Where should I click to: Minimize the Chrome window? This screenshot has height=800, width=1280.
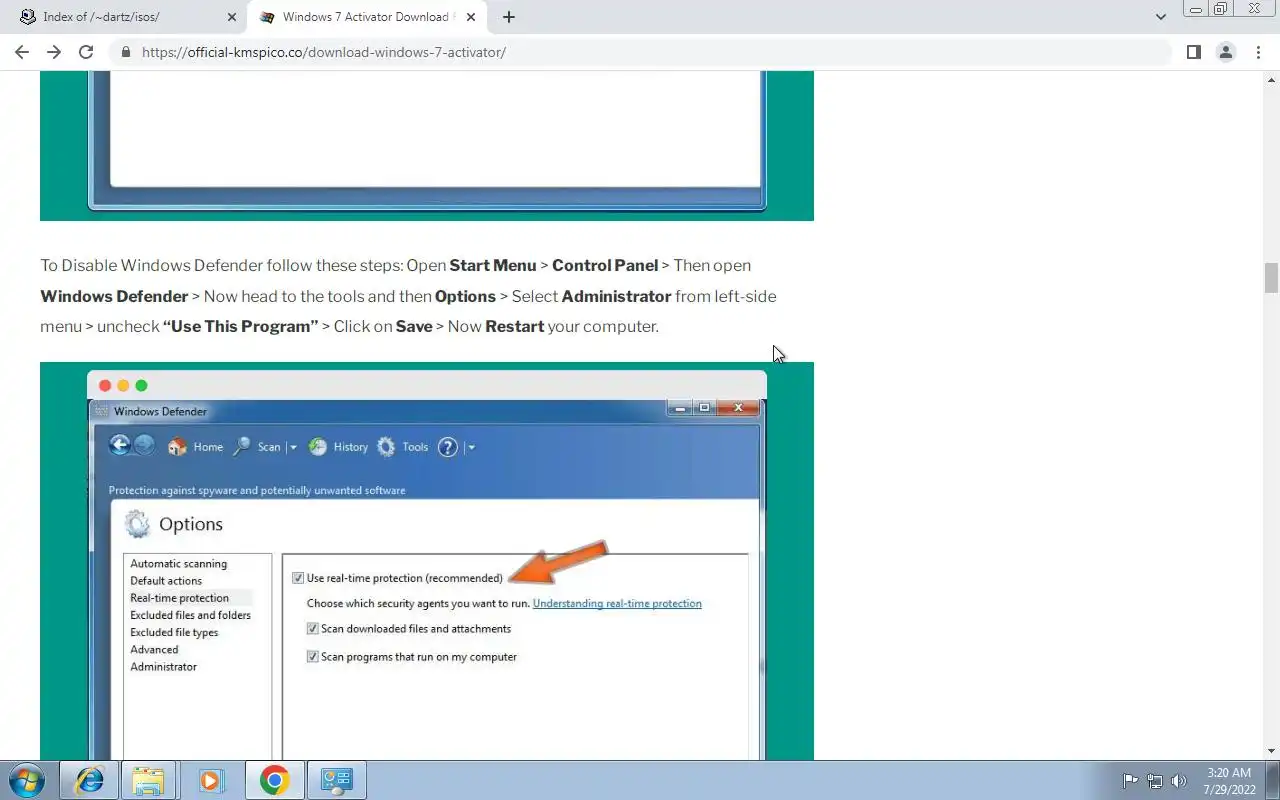(x=1196, y=9)
